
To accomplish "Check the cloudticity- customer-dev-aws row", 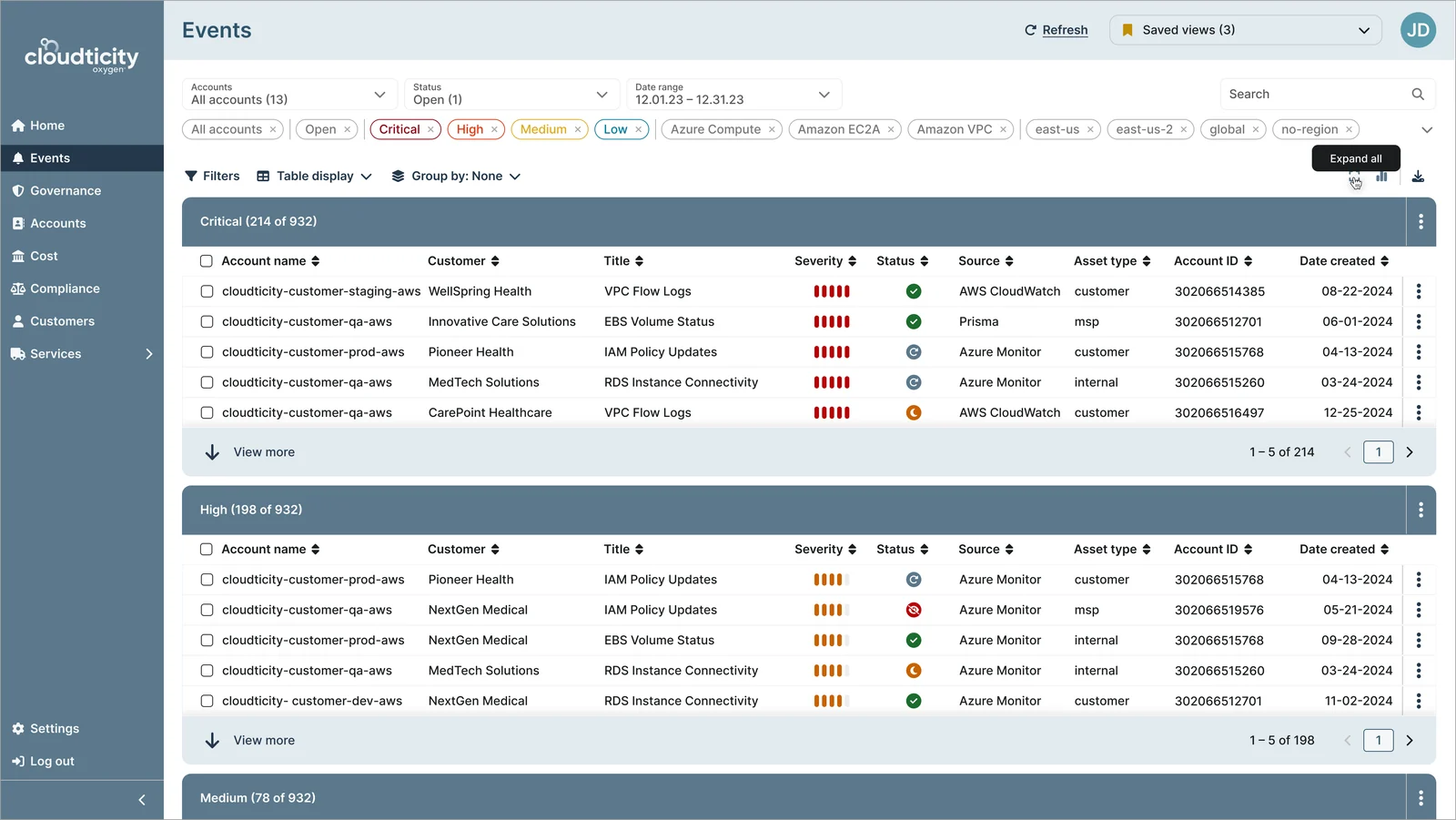I will coord(207,701).
